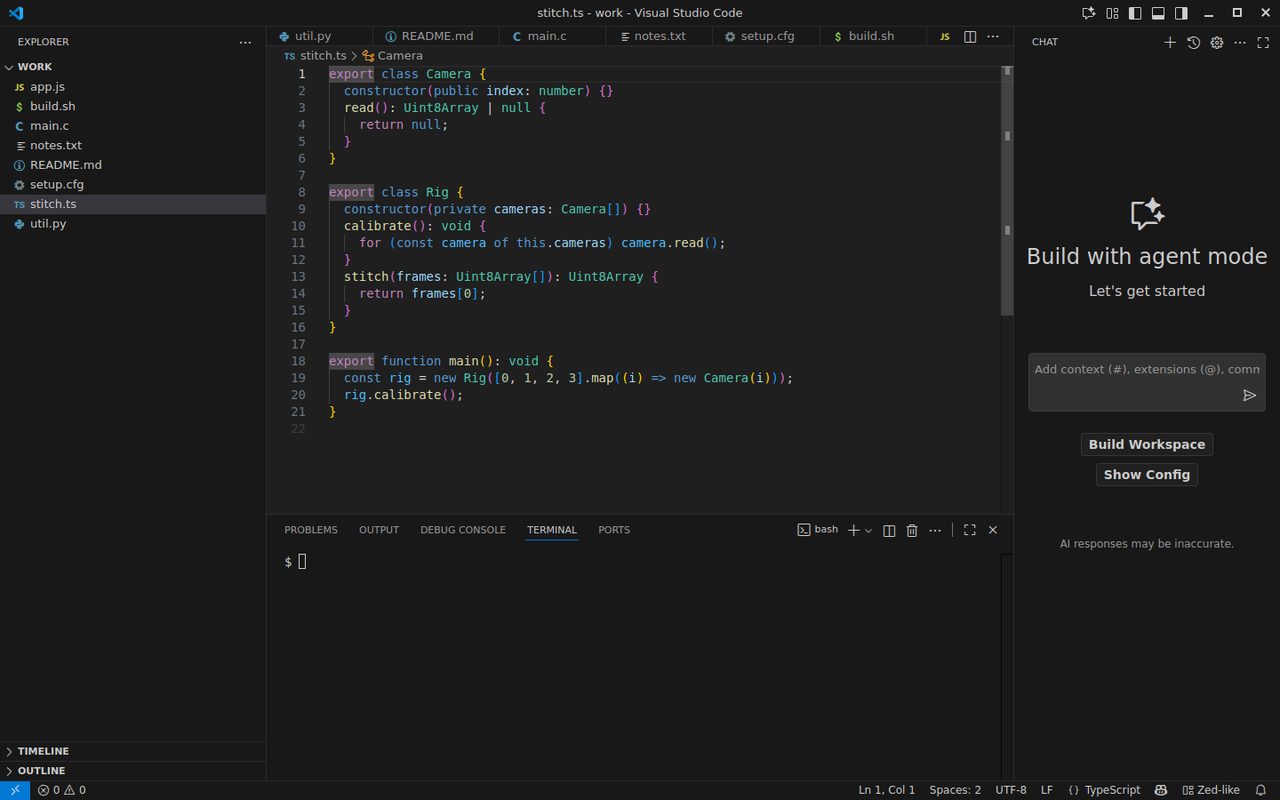Click the editor vertical scrollbar
1280x800 pixels.
(1007, 190)
